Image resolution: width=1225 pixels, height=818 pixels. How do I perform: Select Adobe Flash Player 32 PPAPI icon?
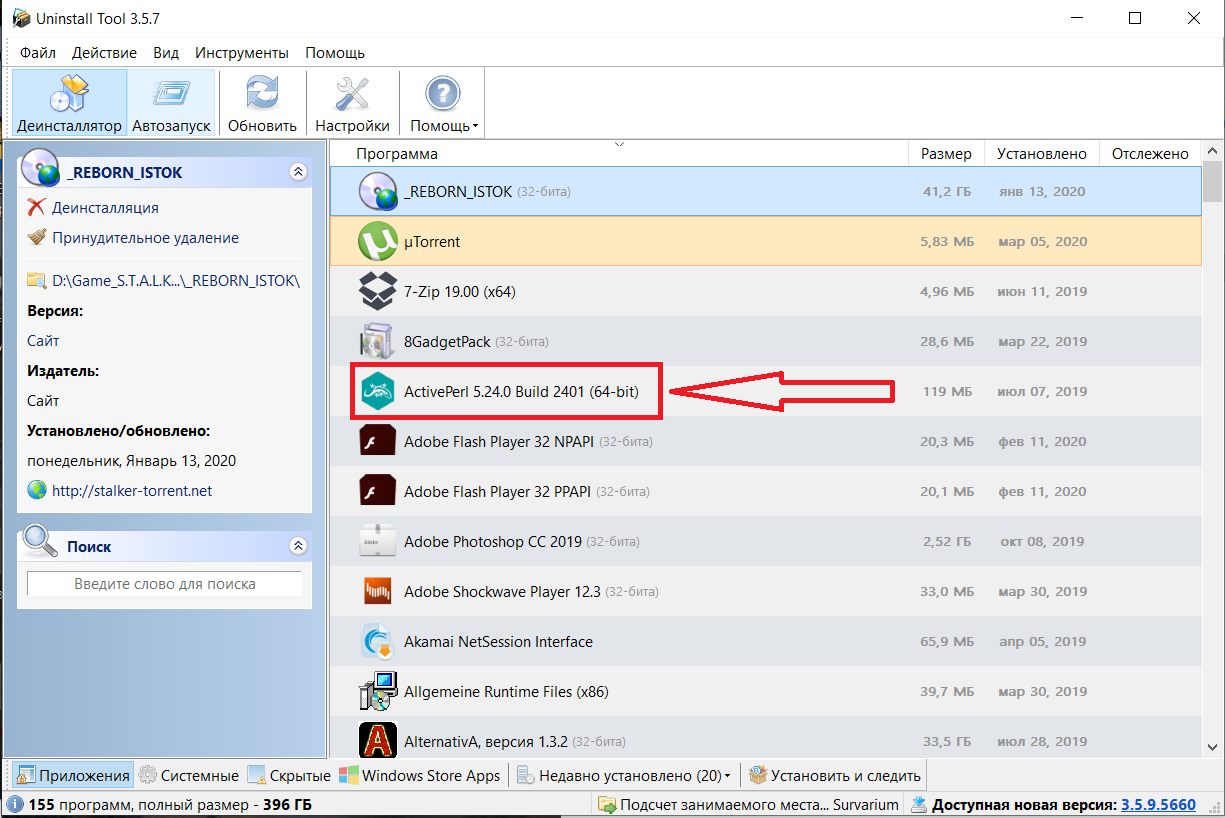378,491
